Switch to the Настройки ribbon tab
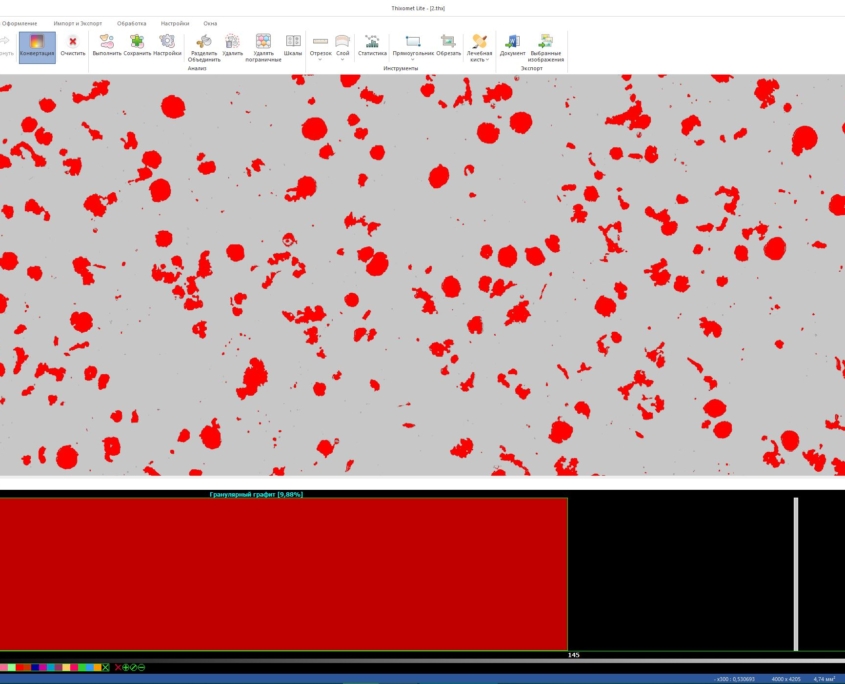Image resolution: width=845 pixels, height=684 pixels. pos(175,23)
